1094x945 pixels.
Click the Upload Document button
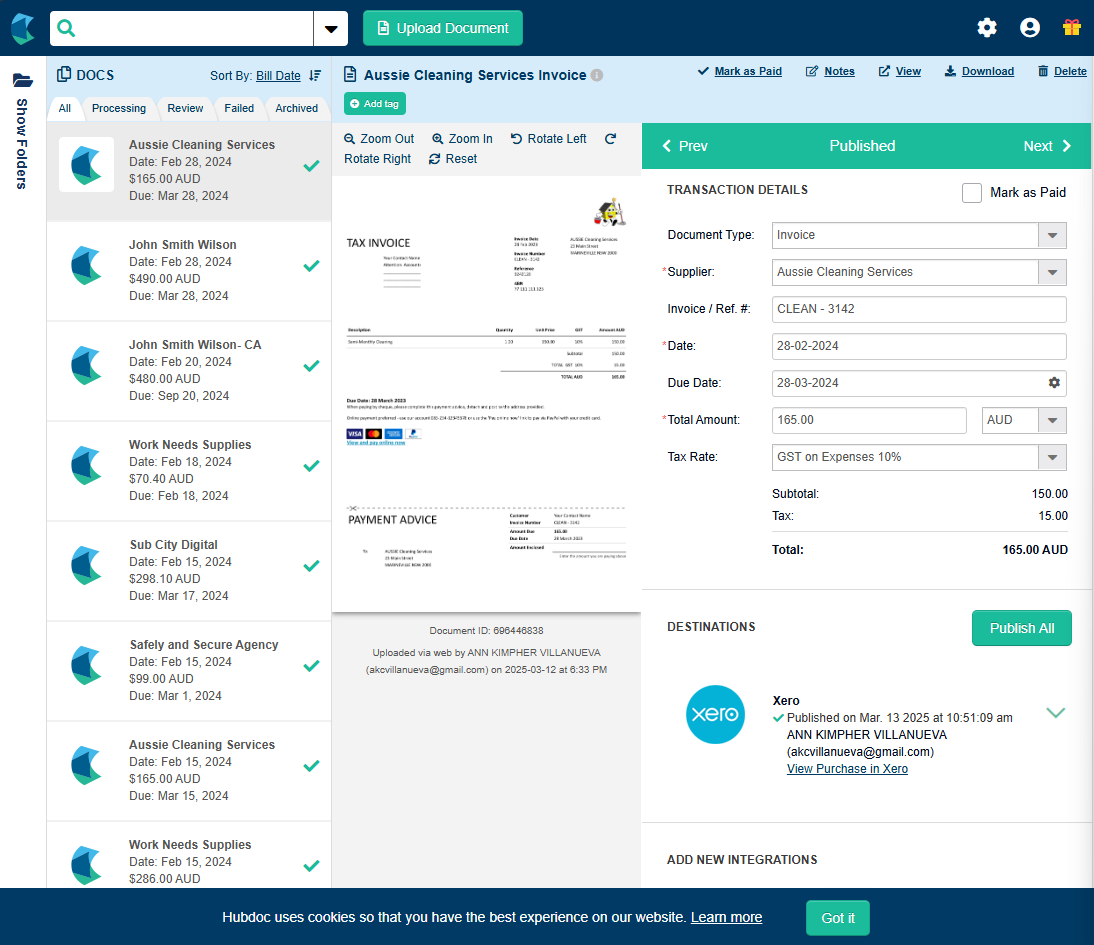443,28
